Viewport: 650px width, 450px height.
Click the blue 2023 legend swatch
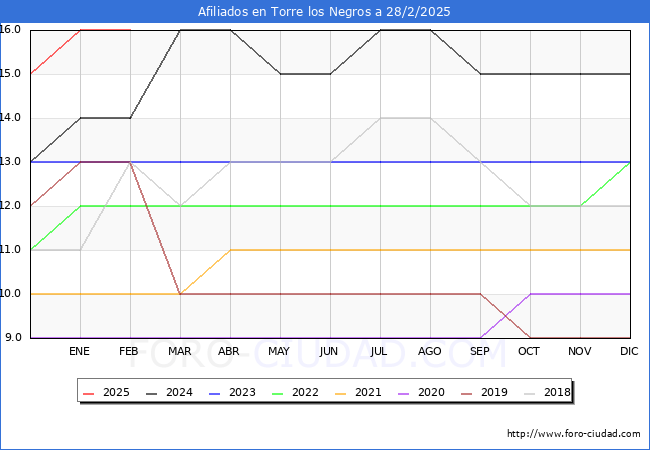[x=215, y=393]
